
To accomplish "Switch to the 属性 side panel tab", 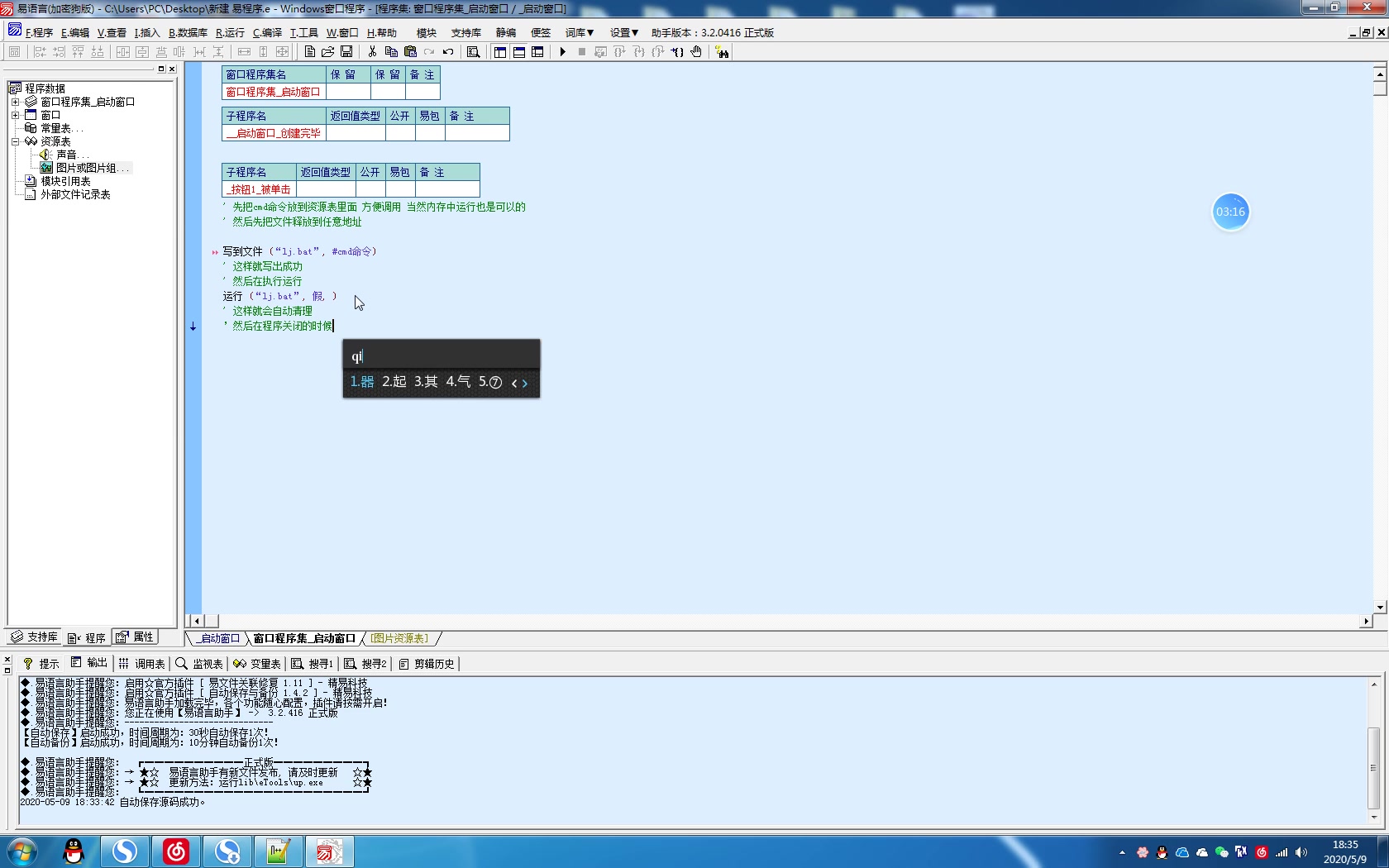I will (x=135, y=637).
